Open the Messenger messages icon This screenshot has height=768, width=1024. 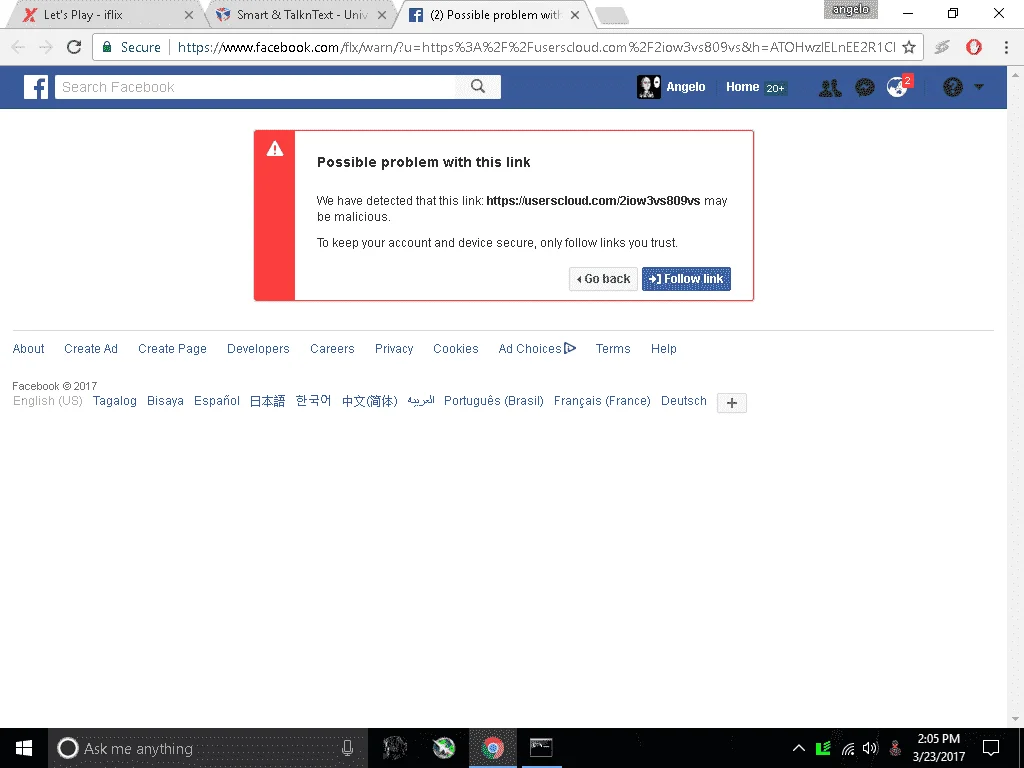pos(865,87)
